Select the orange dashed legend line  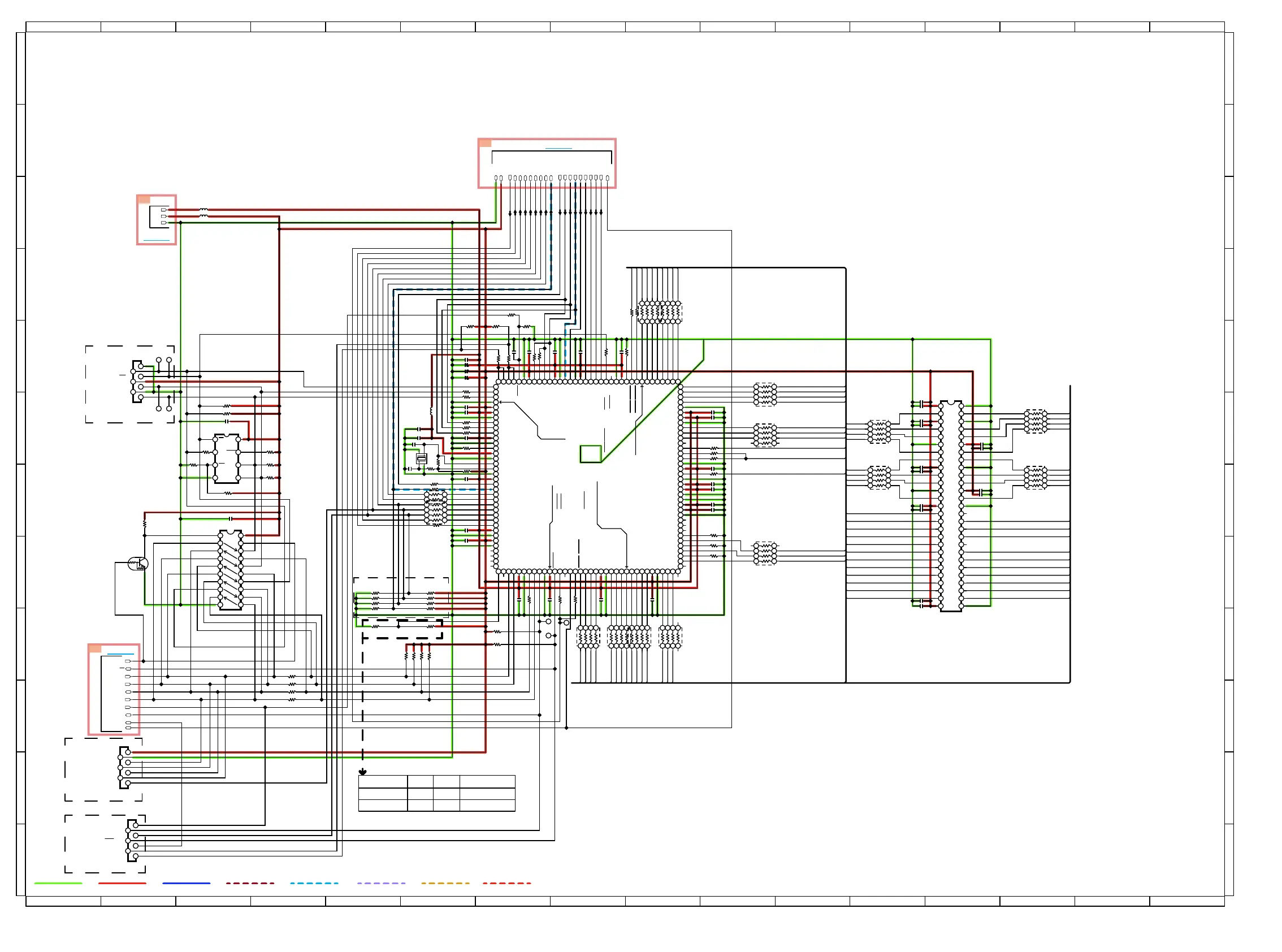445,883
